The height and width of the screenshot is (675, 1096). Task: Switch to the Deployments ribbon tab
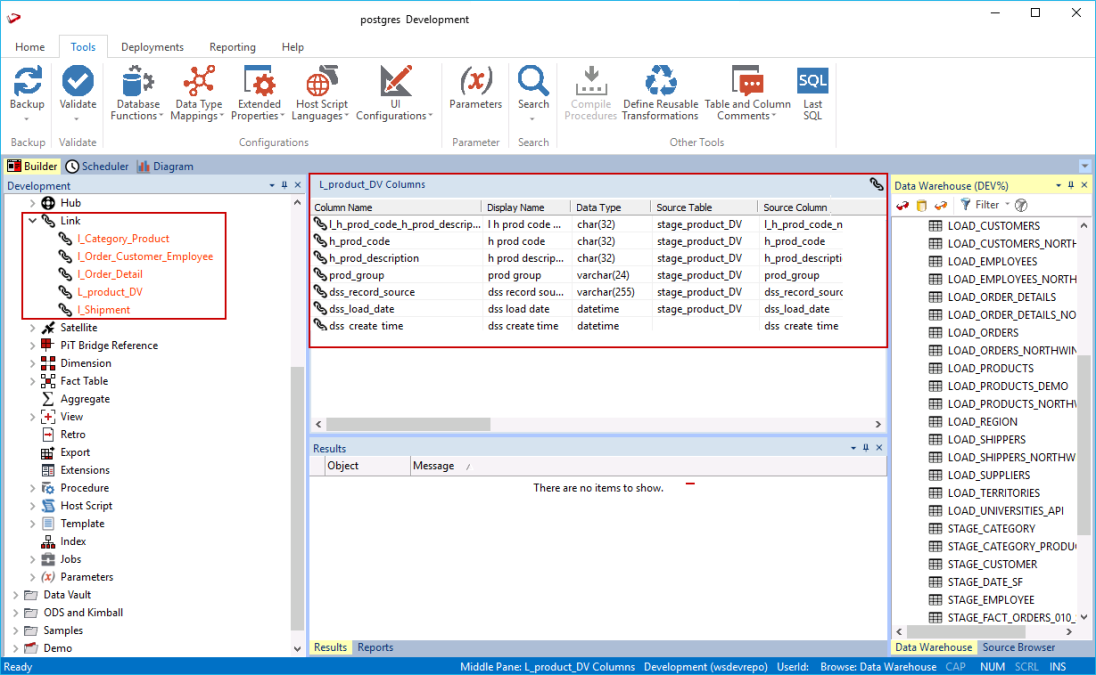pos(152,47)
